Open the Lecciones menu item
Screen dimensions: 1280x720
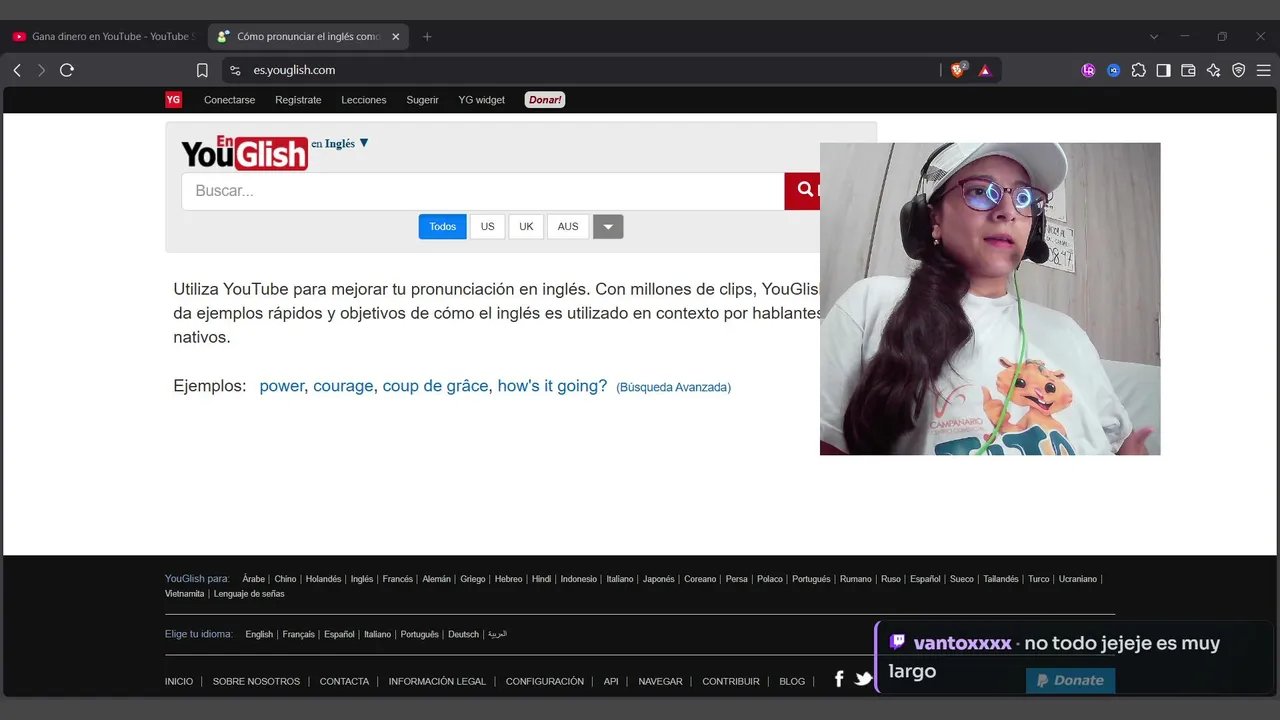point(364,100)
